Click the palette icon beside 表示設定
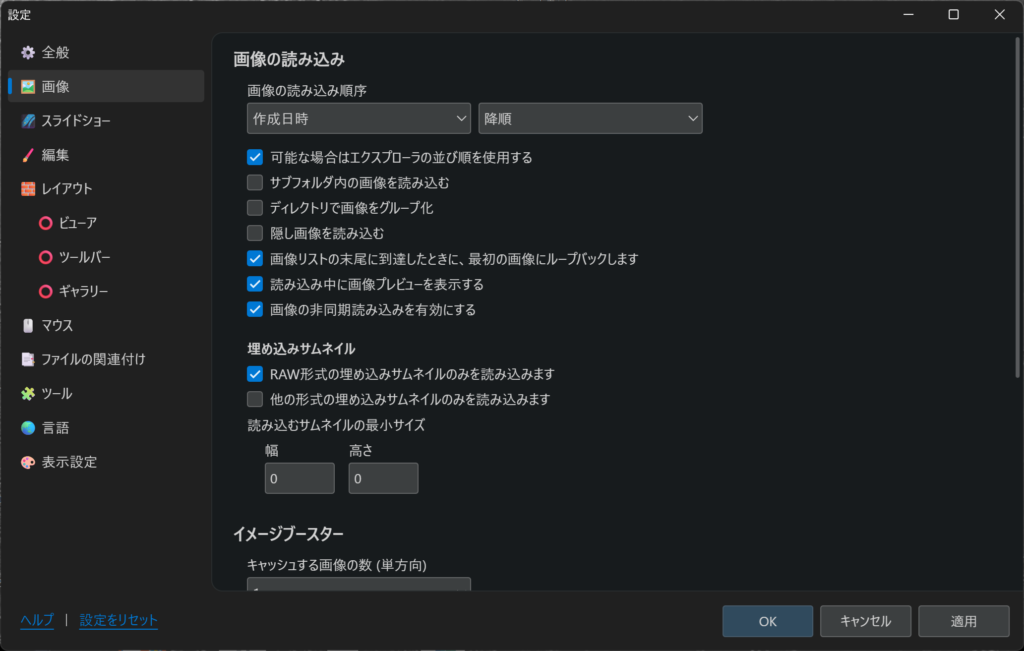1024x651 pixels. point(28,462)
